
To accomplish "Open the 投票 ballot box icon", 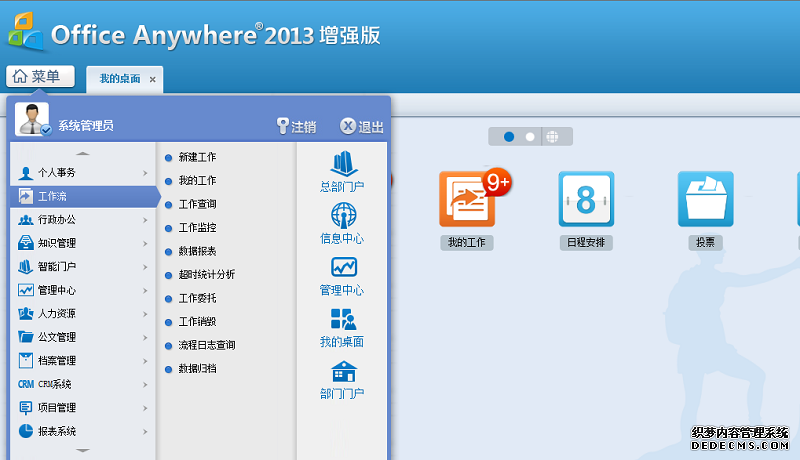I will pos(706,199).
